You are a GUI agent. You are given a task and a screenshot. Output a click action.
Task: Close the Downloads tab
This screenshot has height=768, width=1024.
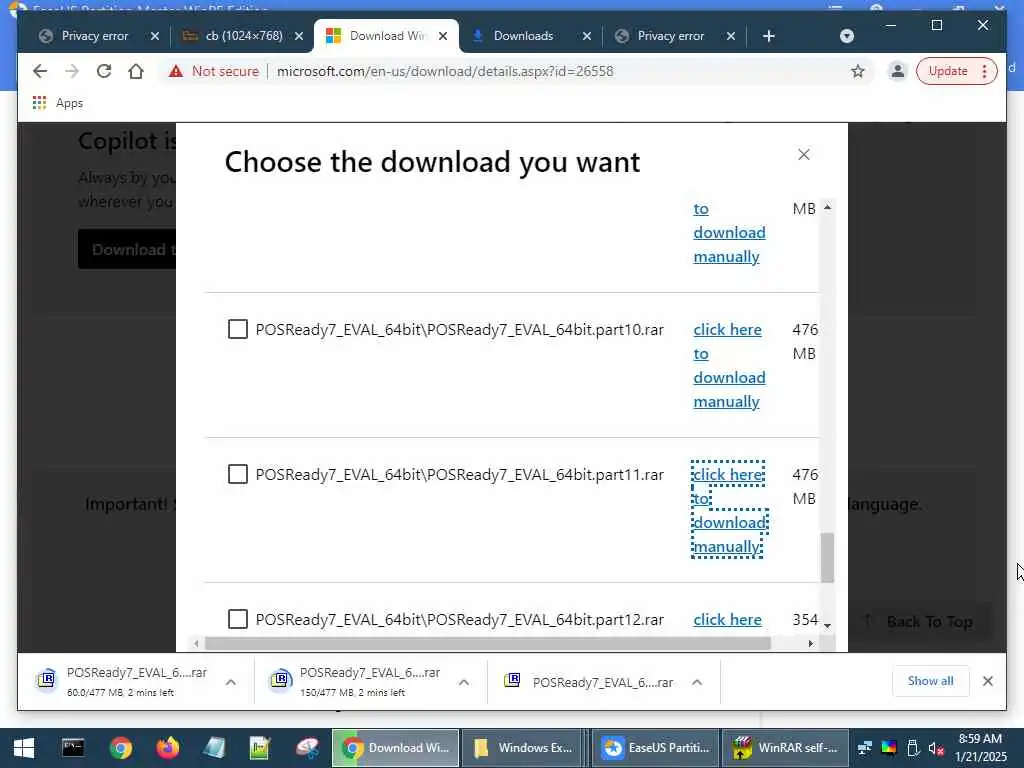[586, 36]
